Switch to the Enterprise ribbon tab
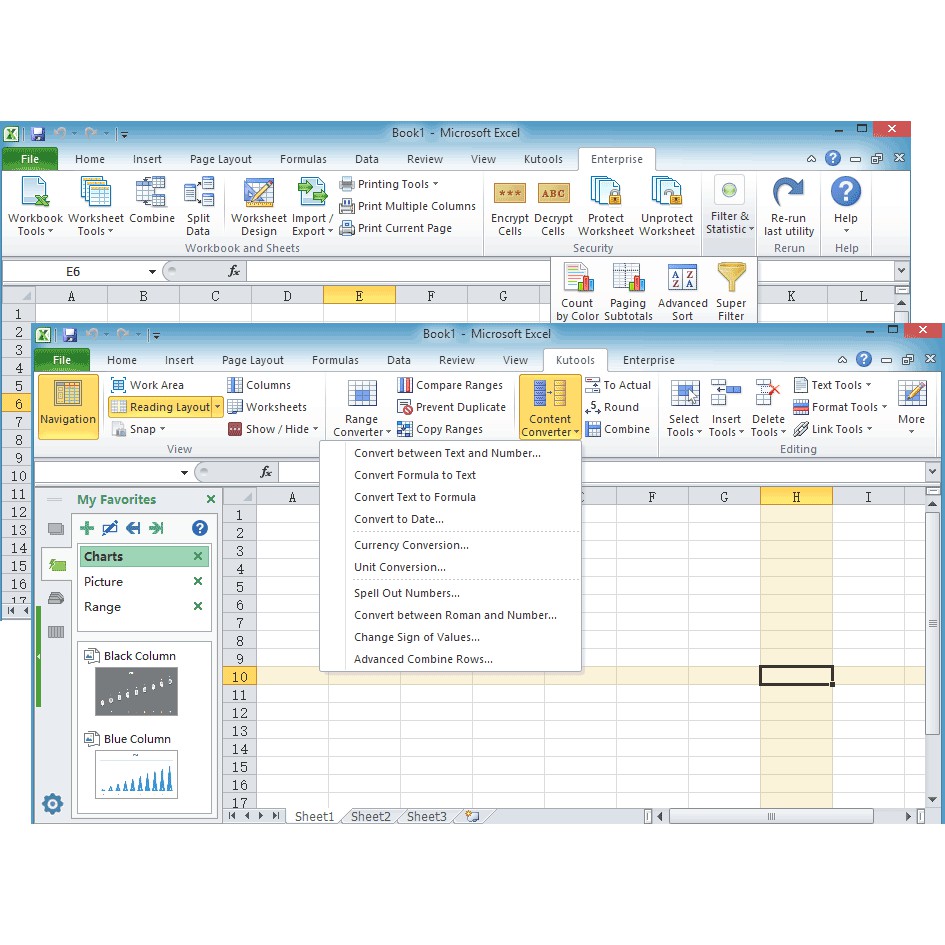Image resolution: width=945 pixels, height=945 pixels. pos(648,360)
